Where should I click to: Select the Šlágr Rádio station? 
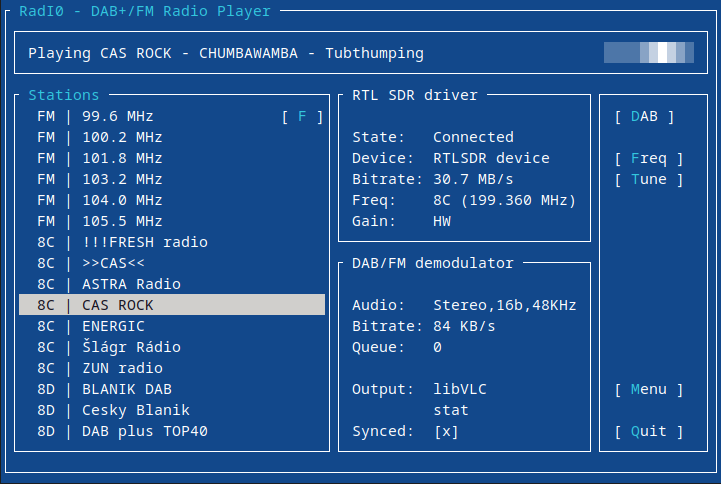172,347
